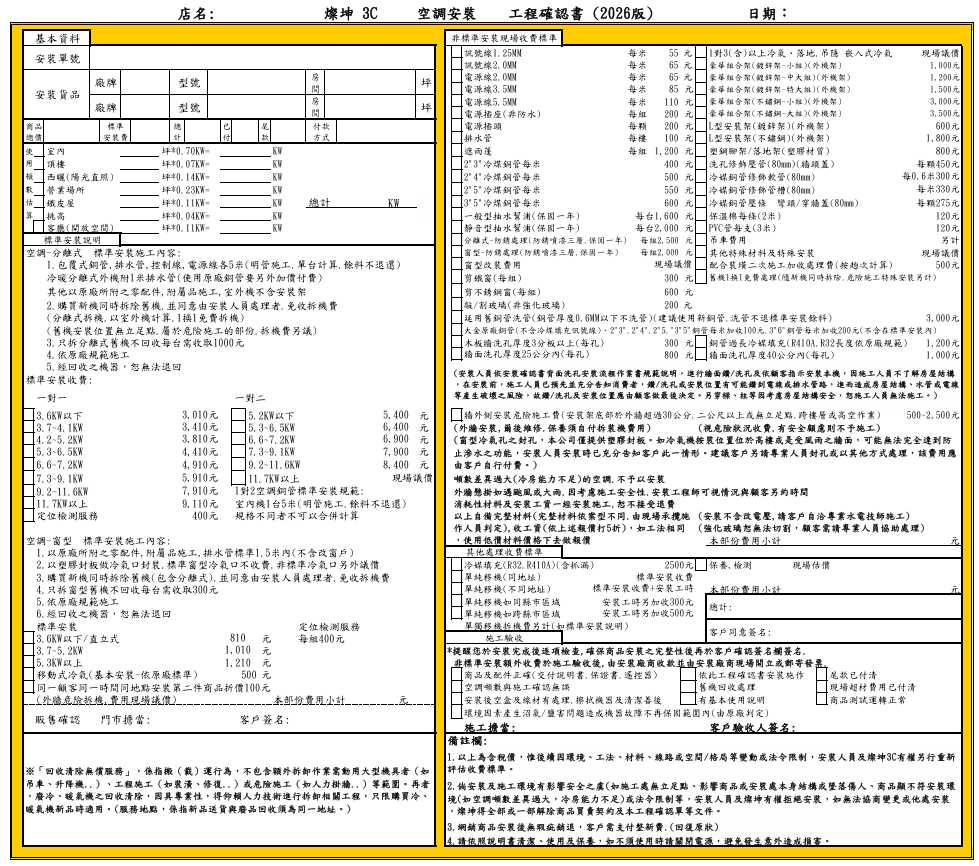Tick the 冷媒填充(R32.R410A) checkbox
The height and width of the screenshot is (866, 979).
[x=455, y=565]
